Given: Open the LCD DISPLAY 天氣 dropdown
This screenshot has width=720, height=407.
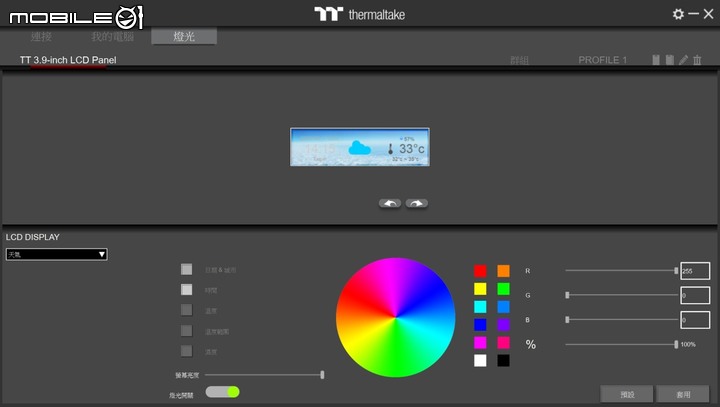Looking at the screenshot, I should pos(56,254).
